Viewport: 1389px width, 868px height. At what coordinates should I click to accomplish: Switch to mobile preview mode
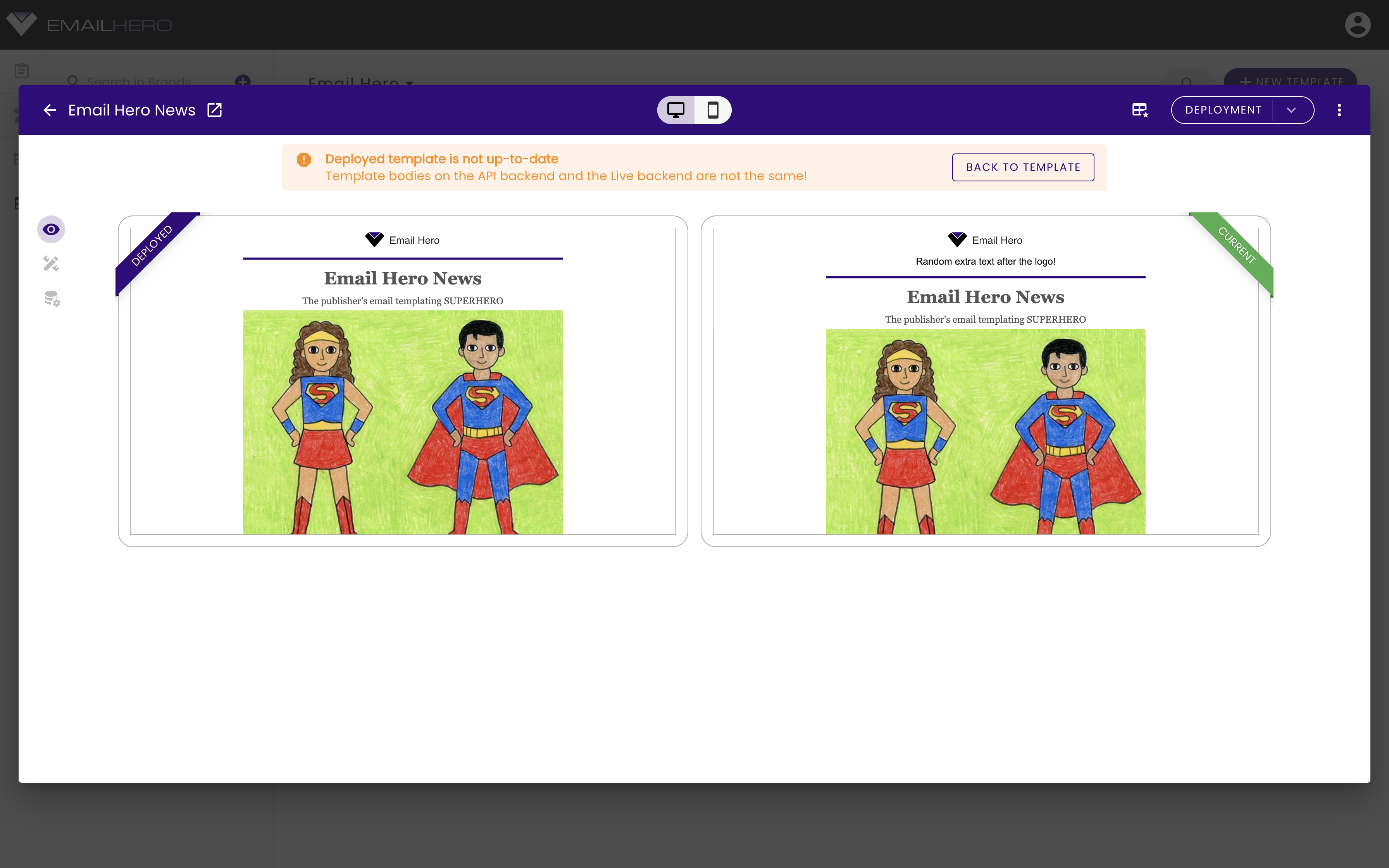[713, 110]
